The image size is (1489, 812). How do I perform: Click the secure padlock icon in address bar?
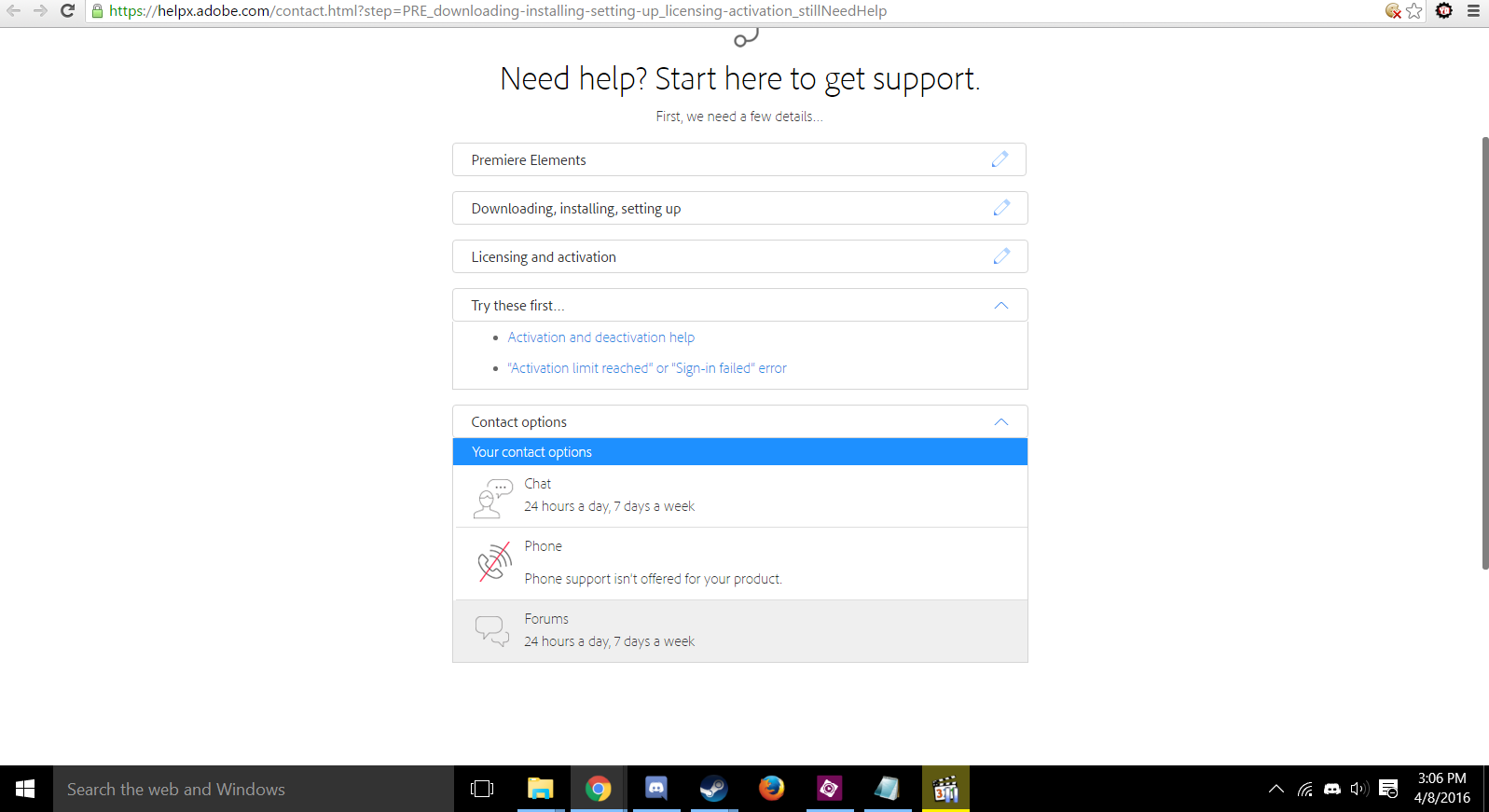97,11
